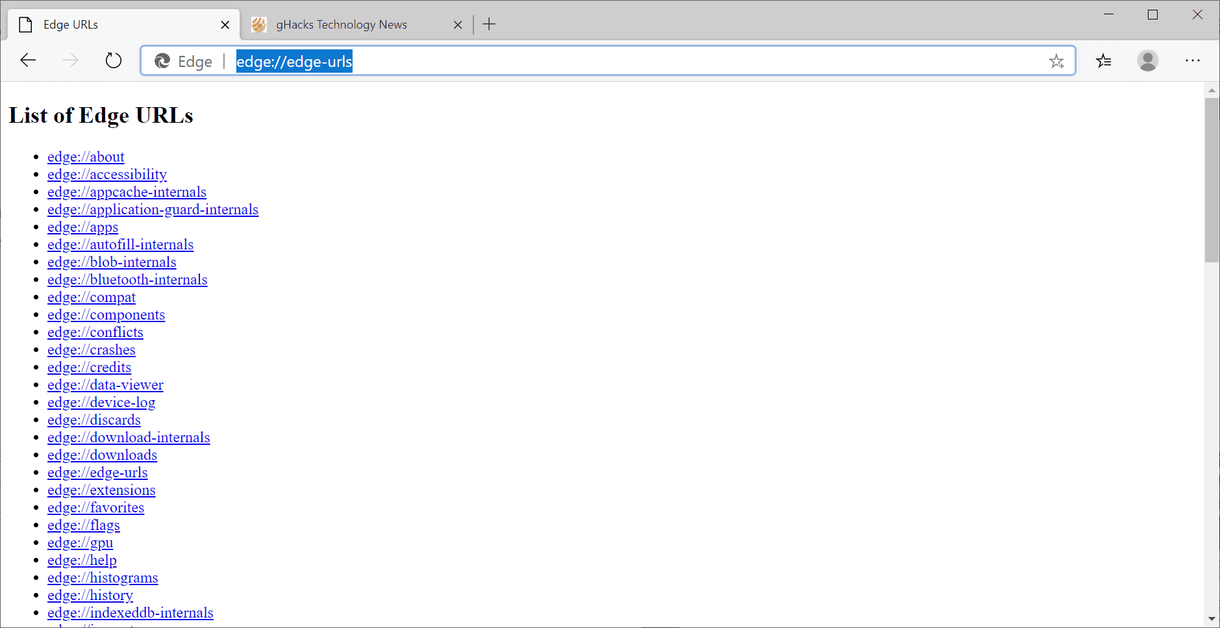Open Settings and more ellipsis menu
1220x628 pixels.
(x=1192, y=61)
